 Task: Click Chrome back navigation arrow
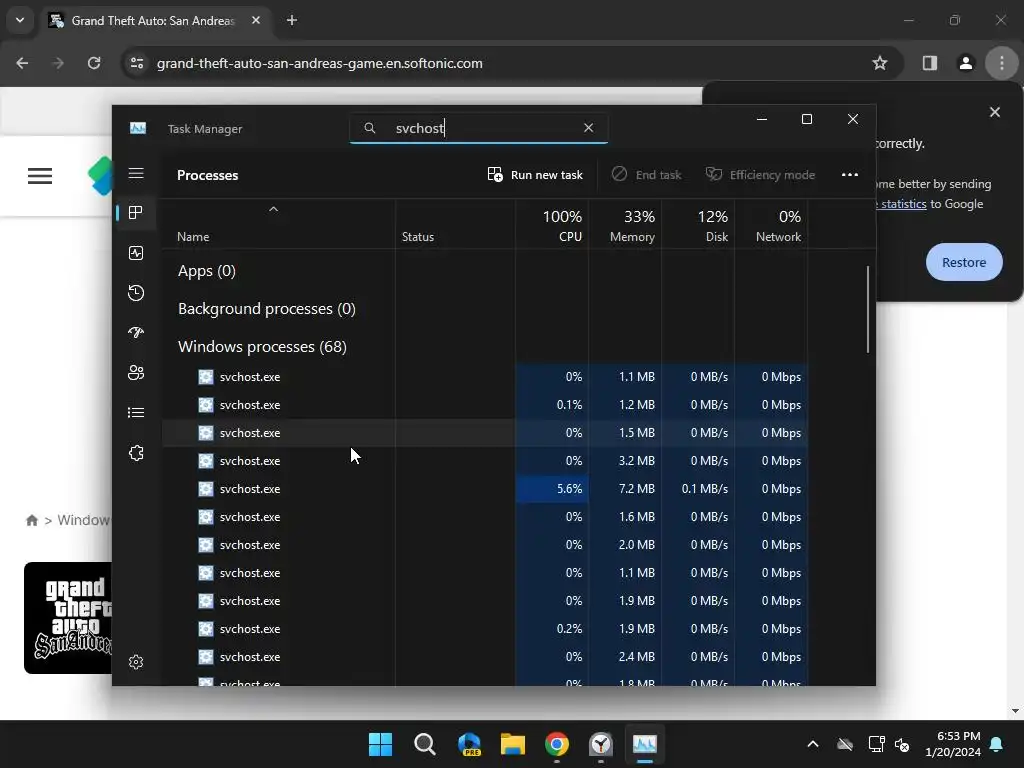coord(22,63)
